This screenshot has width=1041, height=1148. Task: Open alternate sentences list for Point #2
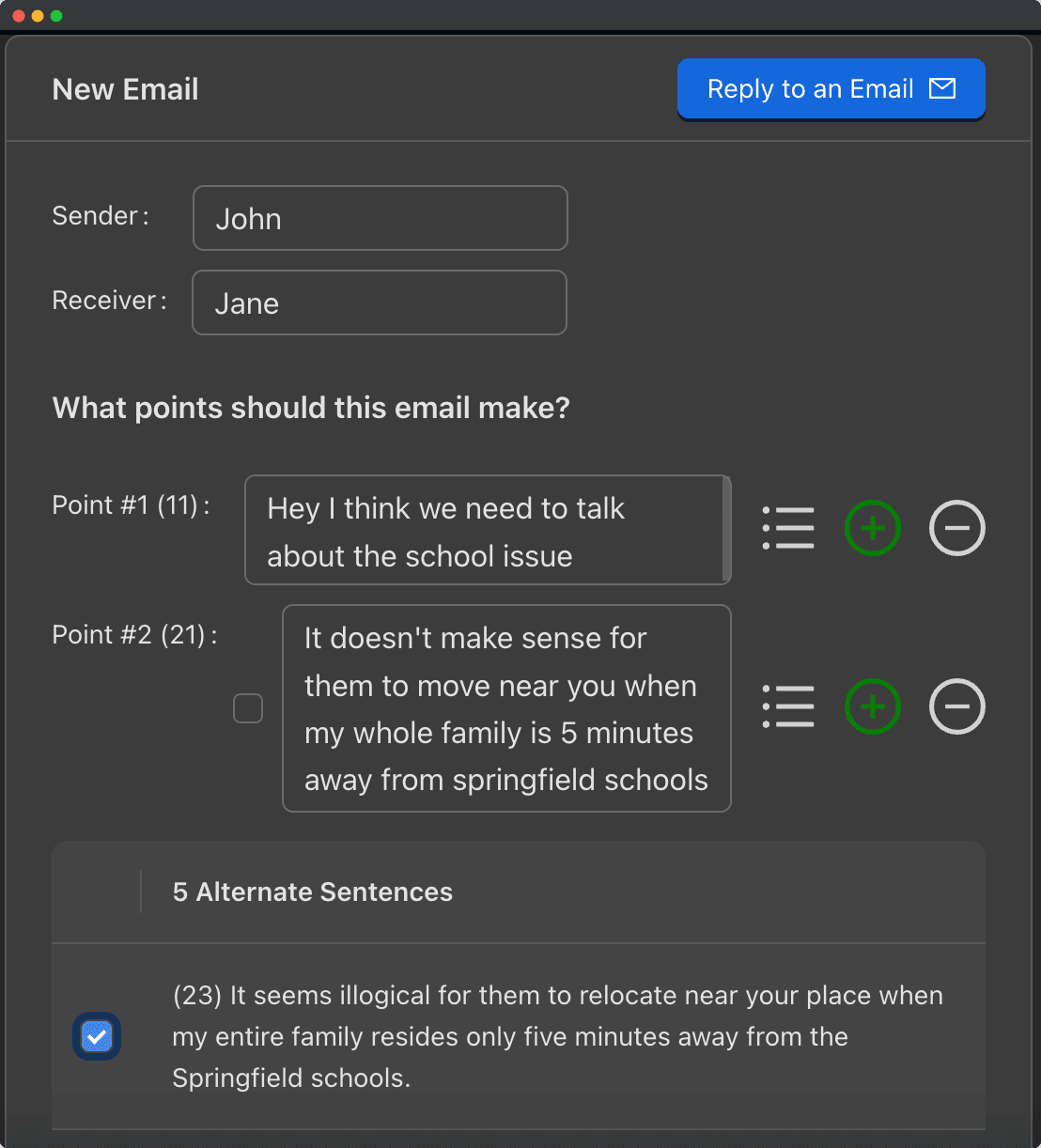click(x=788, y=706)
